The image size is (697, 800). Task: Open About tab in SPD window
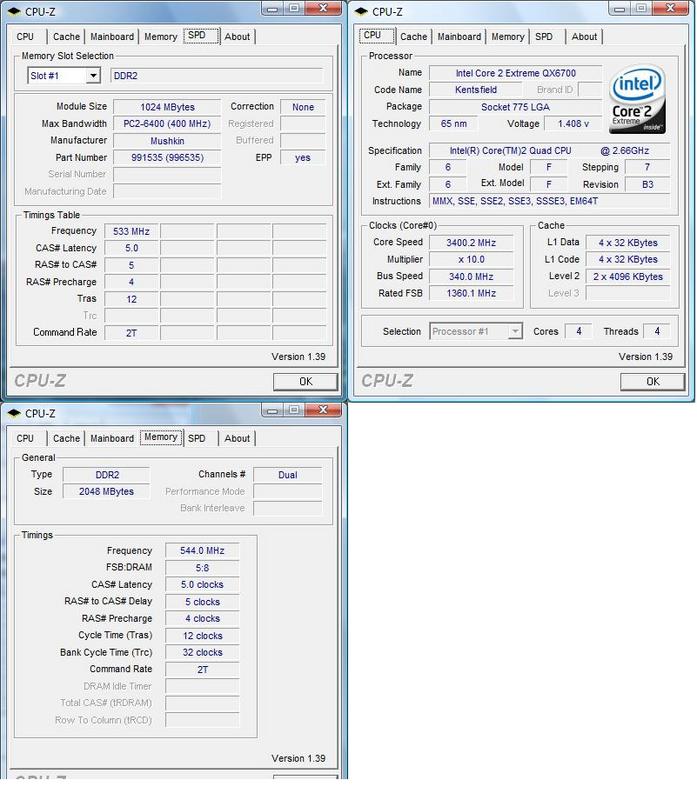pos(237,37)
